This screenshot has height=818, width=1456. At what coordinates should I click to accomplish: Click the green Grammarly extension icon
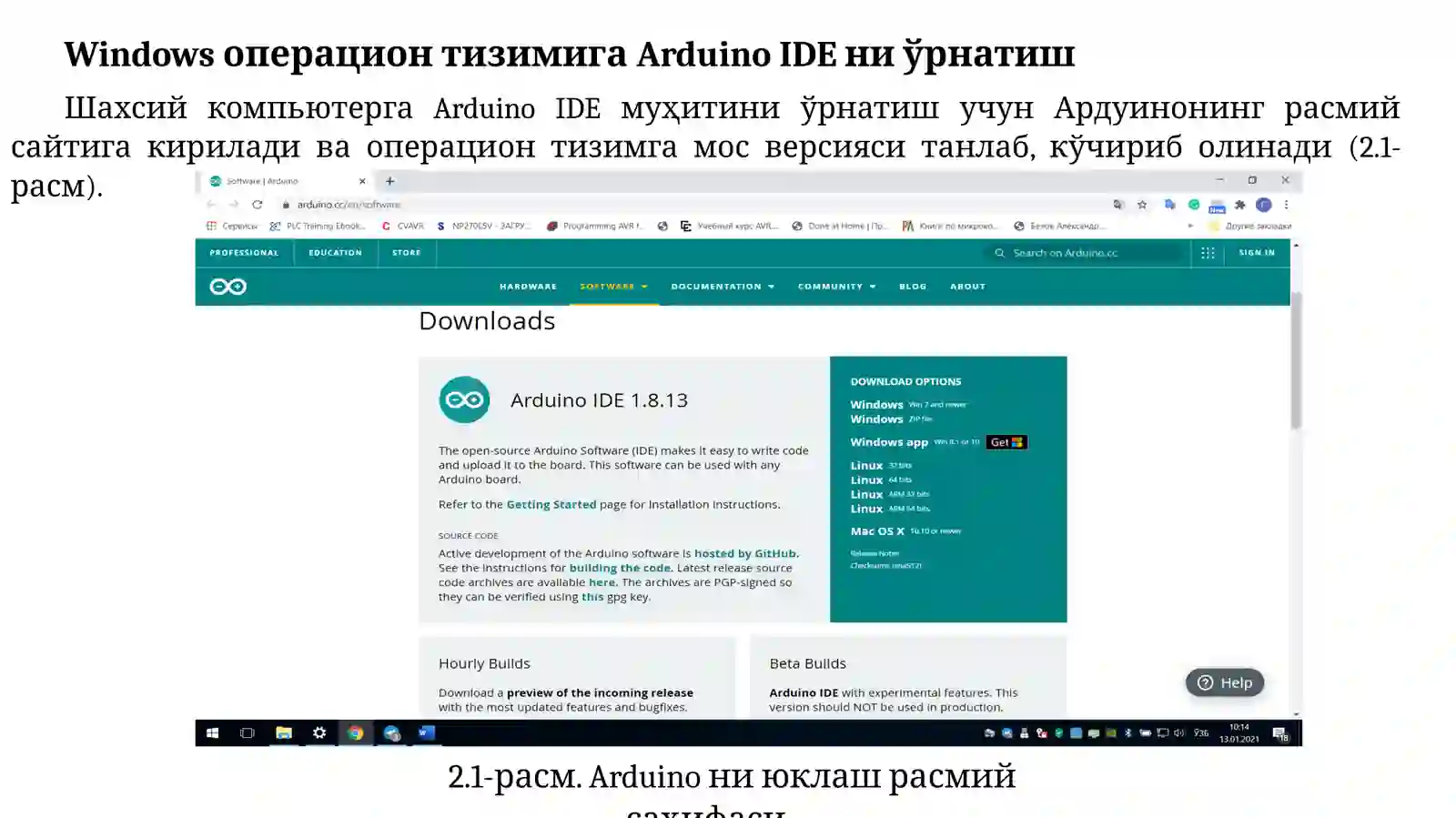pos(1194,205)
